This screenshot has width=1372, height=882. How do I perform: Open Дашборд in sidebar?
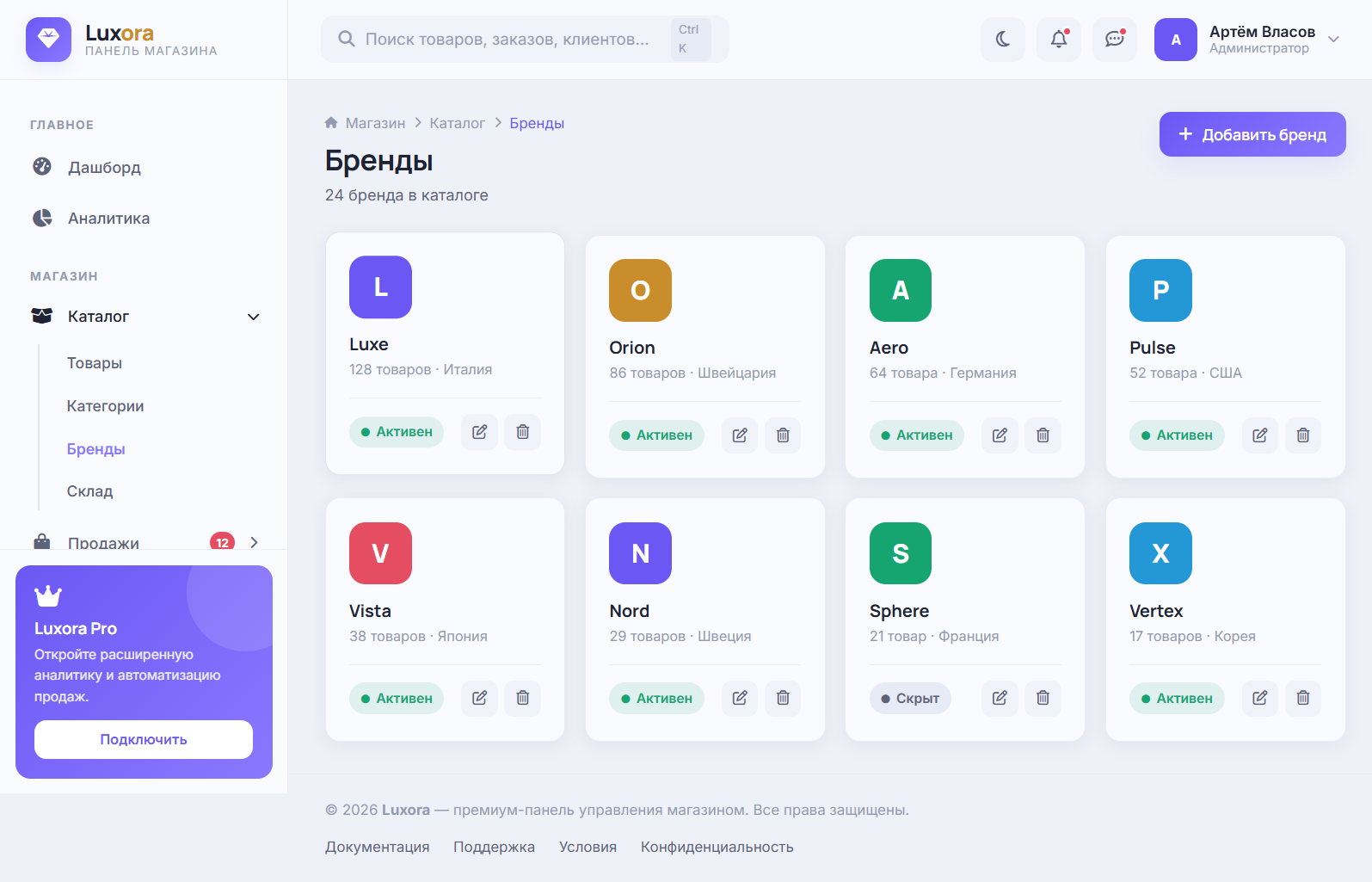(145, 167)
